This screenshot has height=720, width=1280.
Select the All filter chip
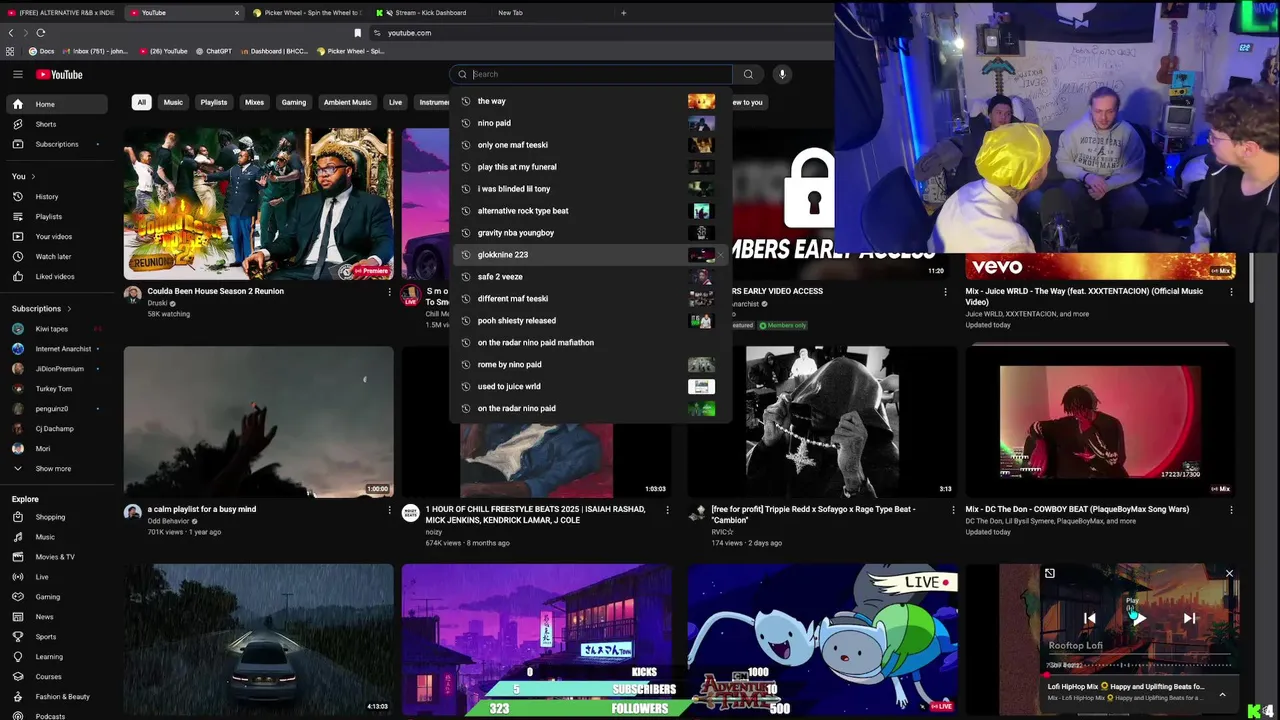pyautogui.click(x=142, y=102)
